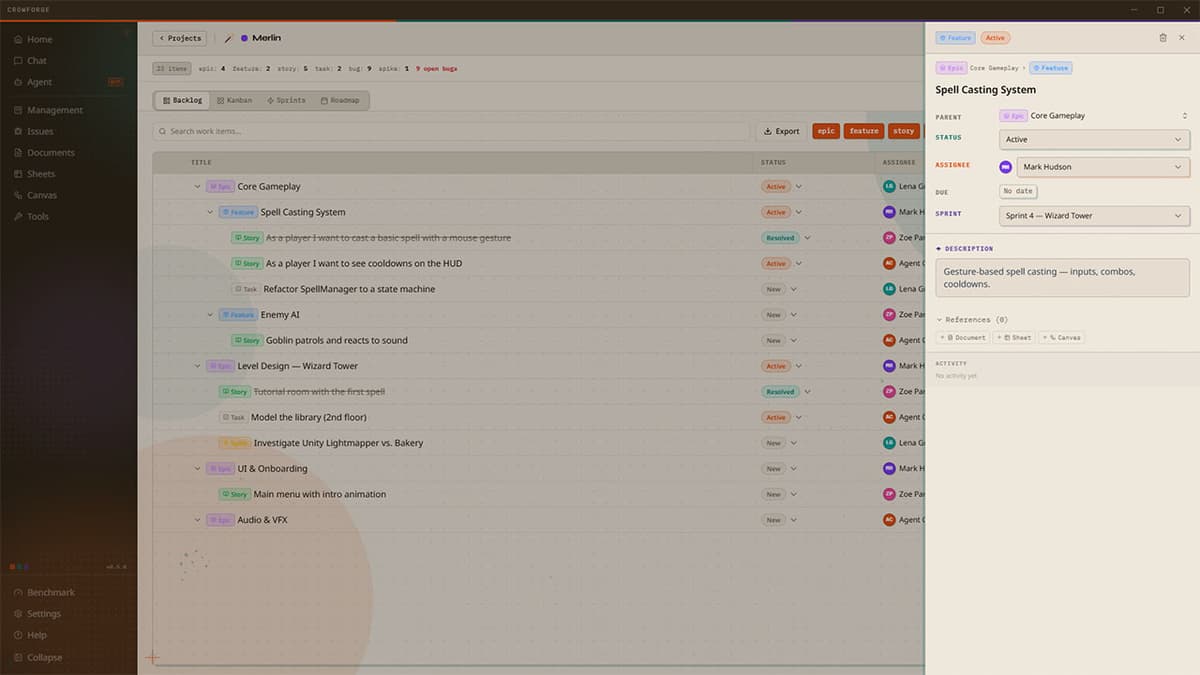Toggle the story filter chip
Screen dimensions: 1200x675
[x=904, y=131]
